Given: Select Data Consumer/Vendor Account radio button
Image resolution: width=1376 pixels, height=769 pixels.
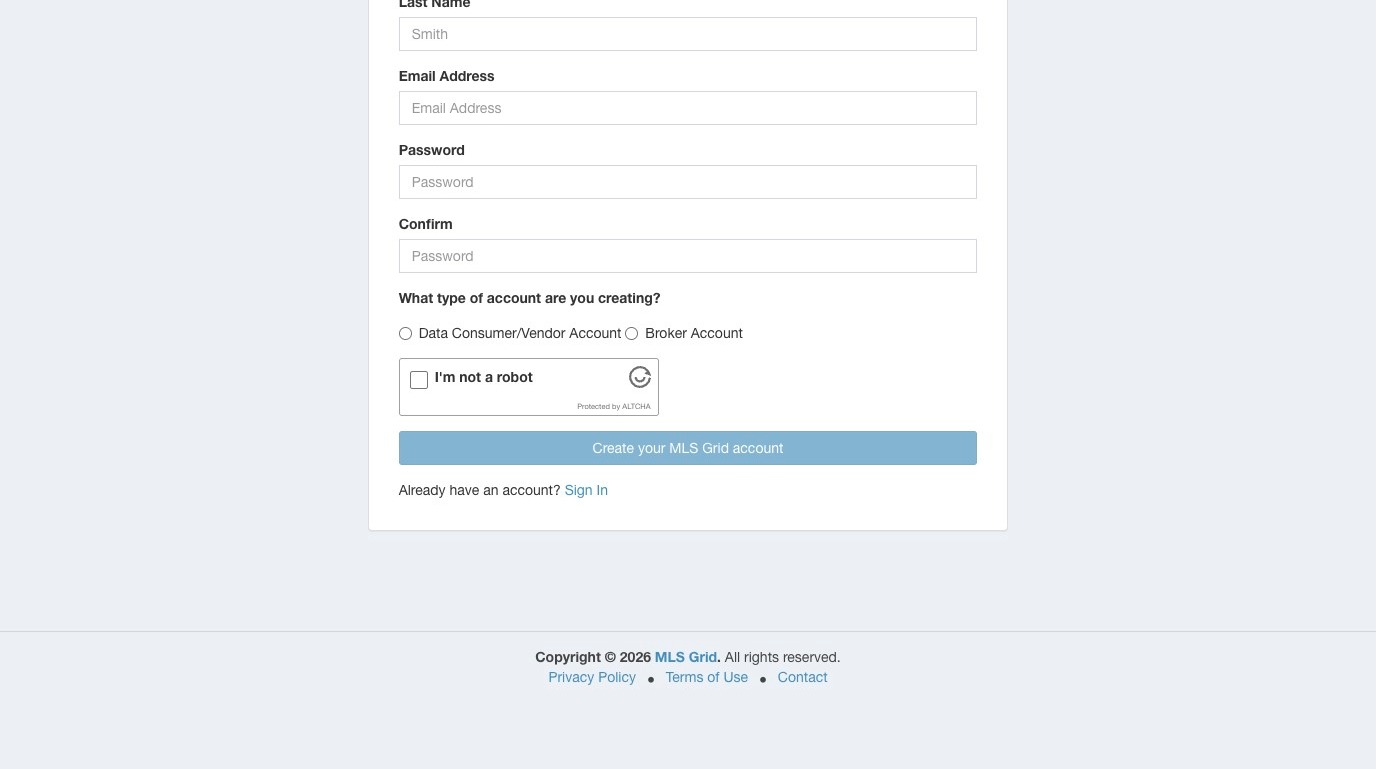Looking at the screenshot, I should tap(405, 334).
